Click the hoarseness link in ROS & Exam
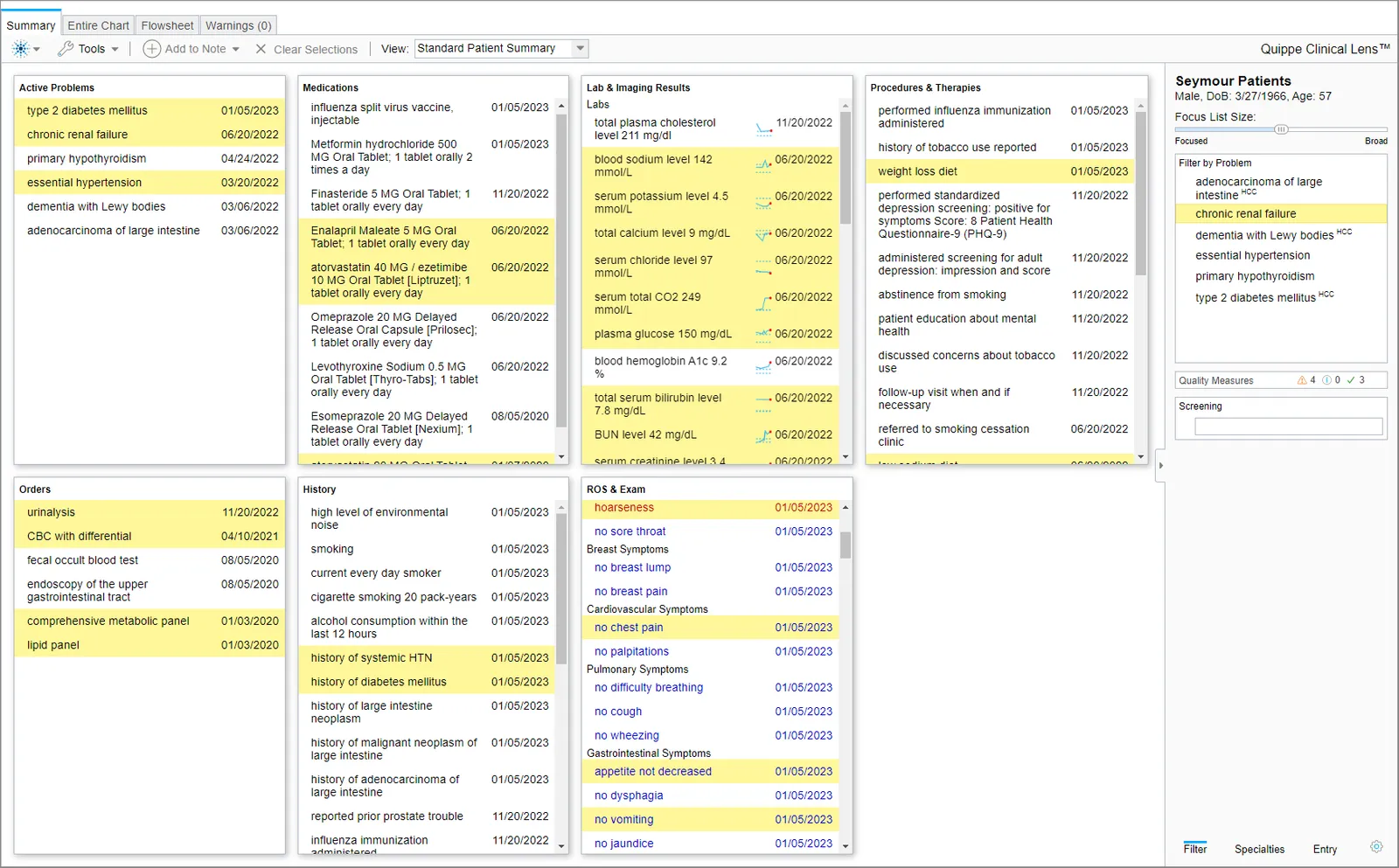Screen dimensions: 1399x868 623,508
